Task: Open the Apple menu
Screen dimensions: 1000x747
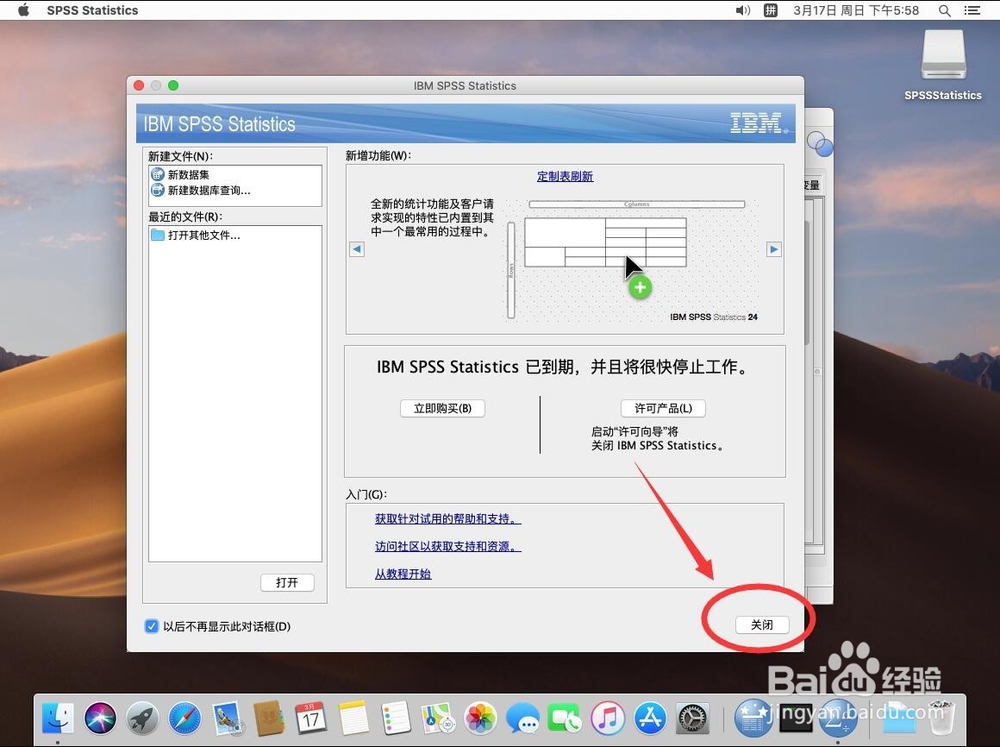Action: coord(22,10)
